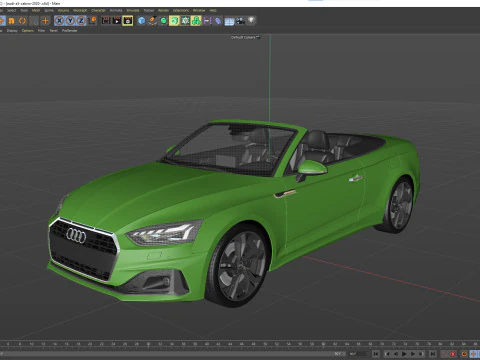Open the viewport Panel menu

coord(54,31)
